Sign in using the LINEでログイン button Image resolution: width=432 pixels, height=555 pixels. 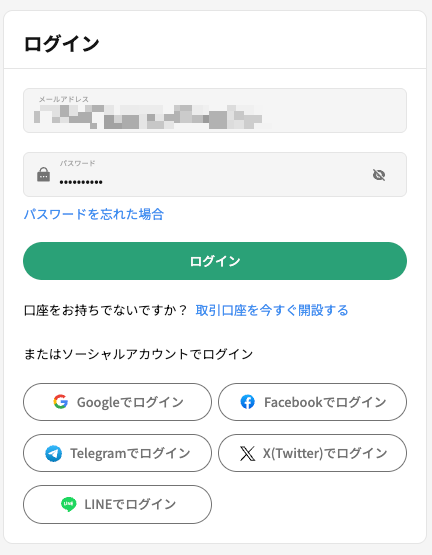tap(118, 504)
